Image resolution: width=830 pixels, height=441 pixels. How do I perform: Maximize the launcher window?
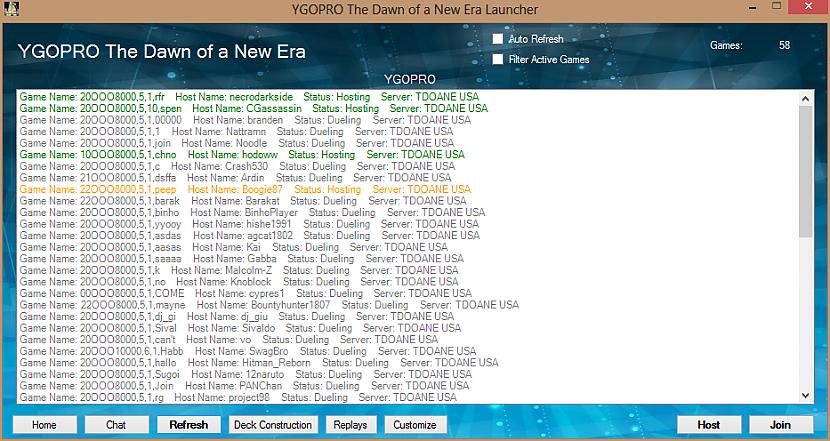pos(777,6)
